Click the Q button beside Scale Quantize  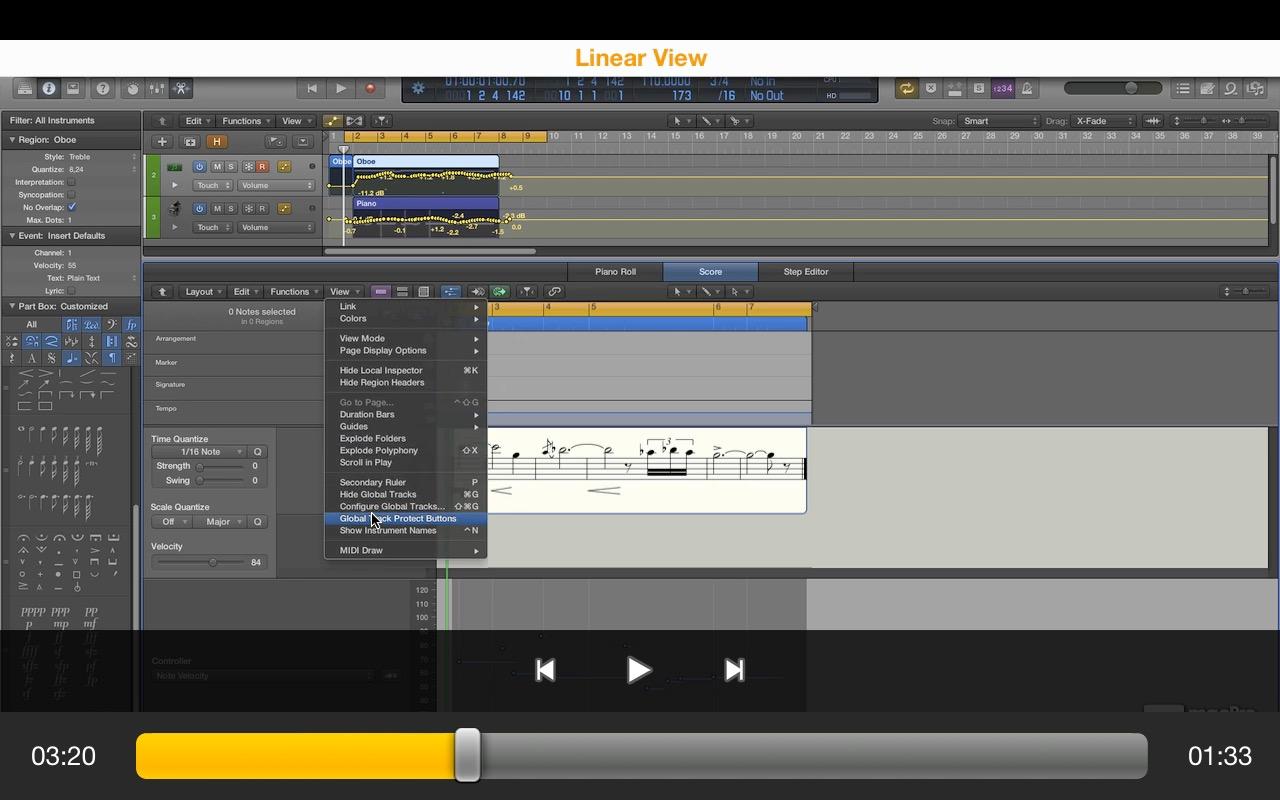coord(257,522)
